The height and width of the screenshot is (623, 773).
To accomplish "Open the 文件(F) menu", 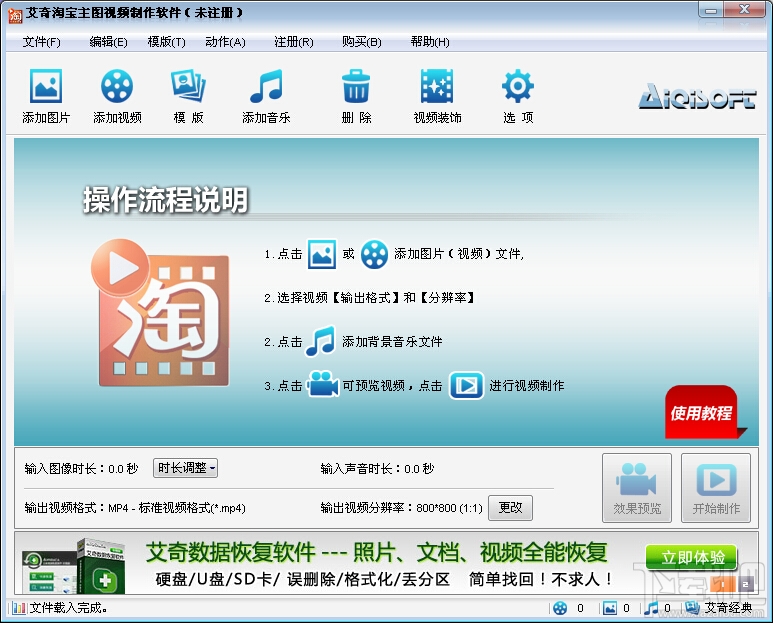I will (x=41, y=42).
